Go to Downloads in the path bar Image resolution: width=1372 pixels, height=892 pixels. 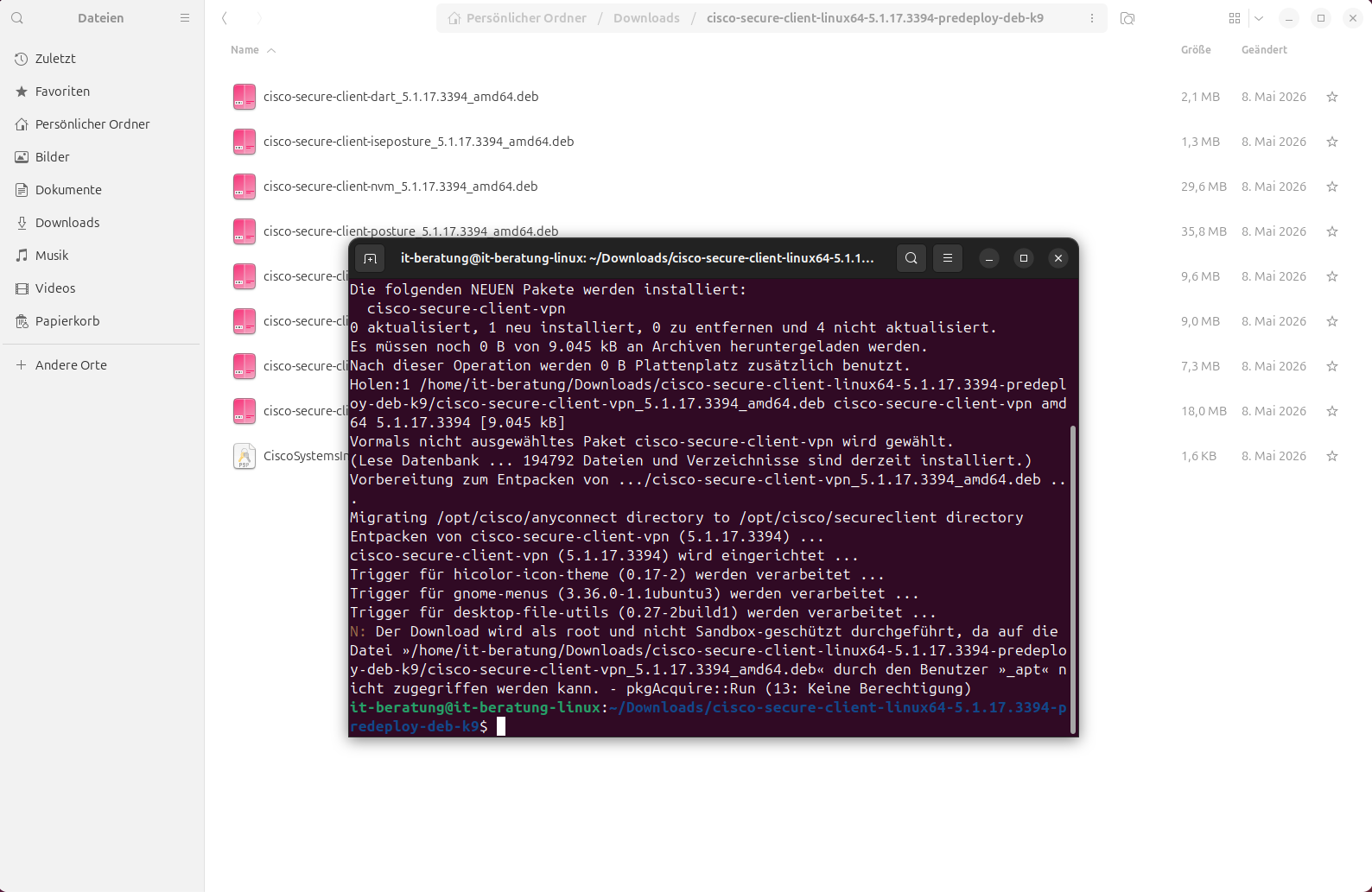[646, 18]
